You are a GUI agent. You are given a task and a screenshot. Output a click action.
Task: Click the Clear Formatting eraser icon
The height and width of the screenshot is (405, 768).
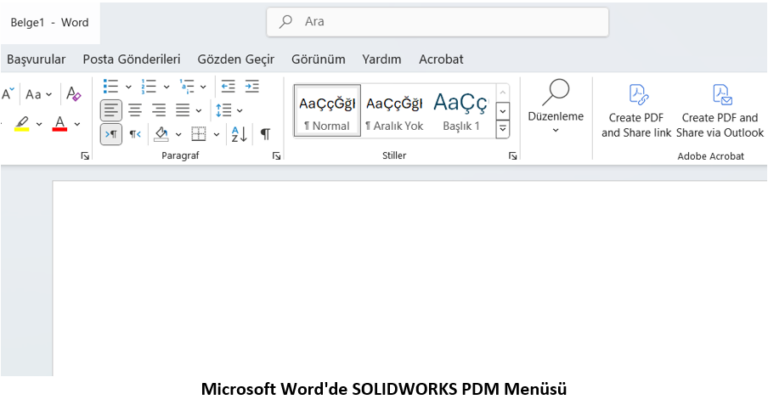[74, 94]
